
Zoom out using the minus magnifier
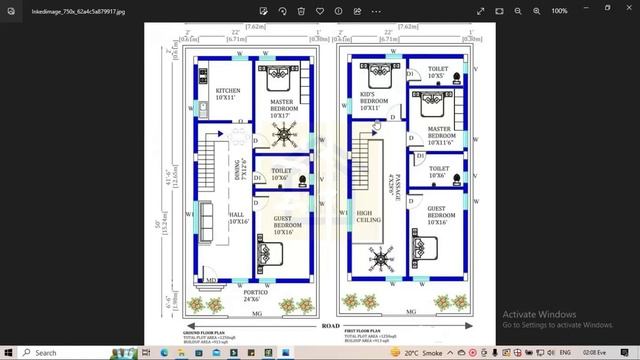(x=518, y=11)
